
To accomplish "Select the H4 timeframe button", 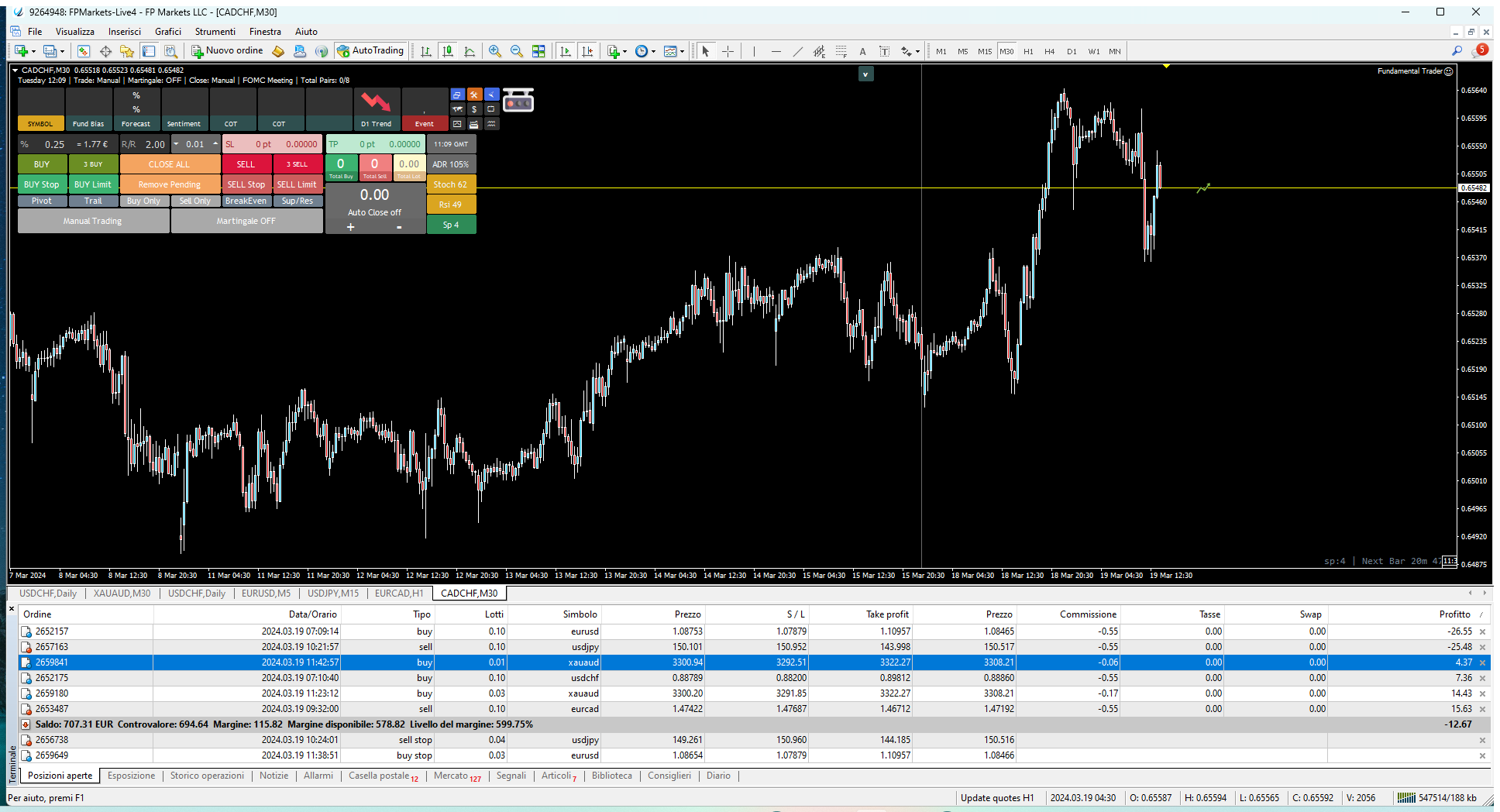I will [1050, 51].
